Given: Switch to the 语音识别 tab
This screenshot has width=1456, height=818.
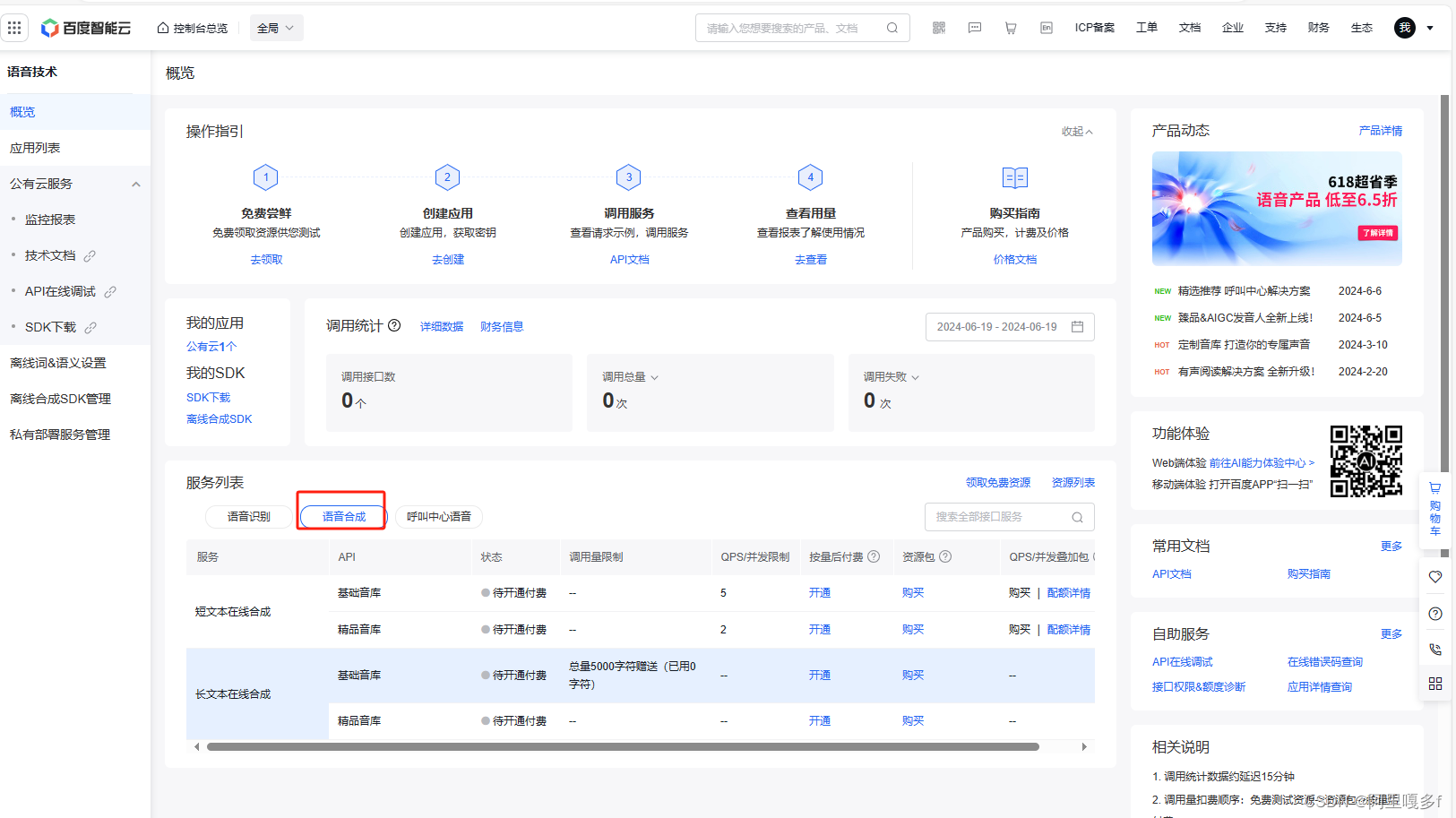Looking at the screenshot, I should [x=248, y=517].
